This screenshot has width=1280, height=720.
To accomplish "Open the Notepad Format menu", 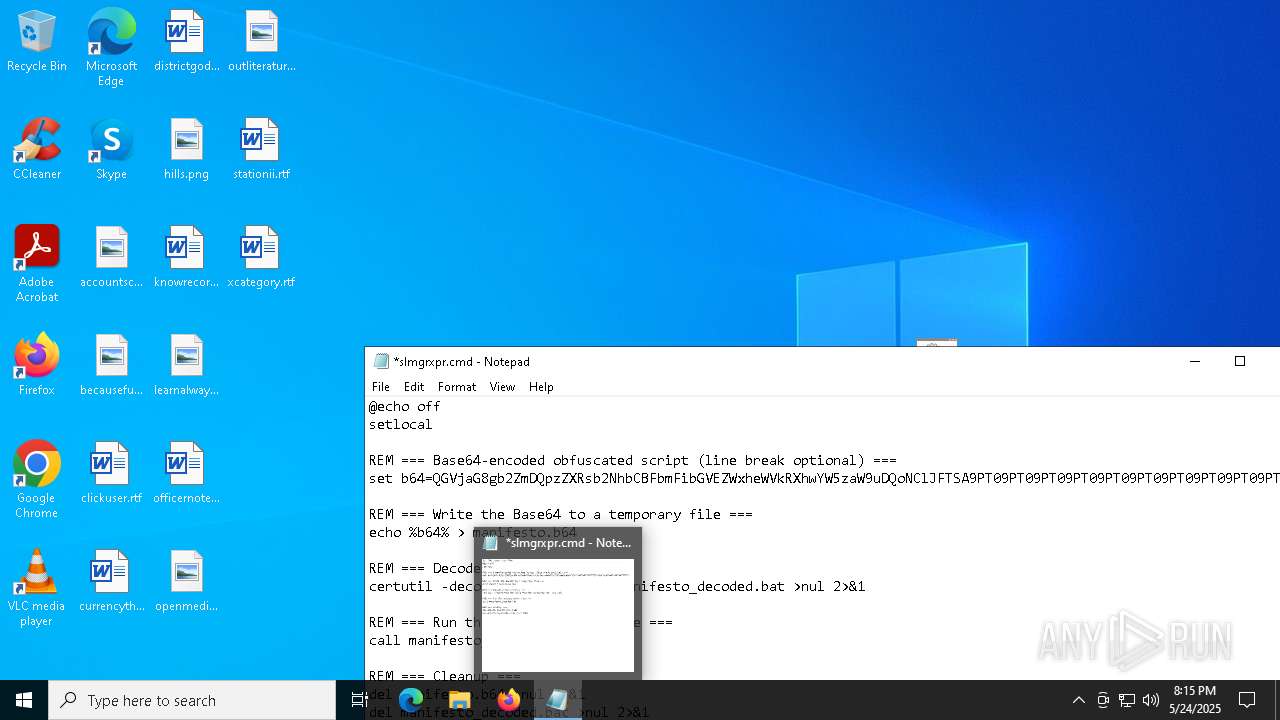I will [457, 387].
